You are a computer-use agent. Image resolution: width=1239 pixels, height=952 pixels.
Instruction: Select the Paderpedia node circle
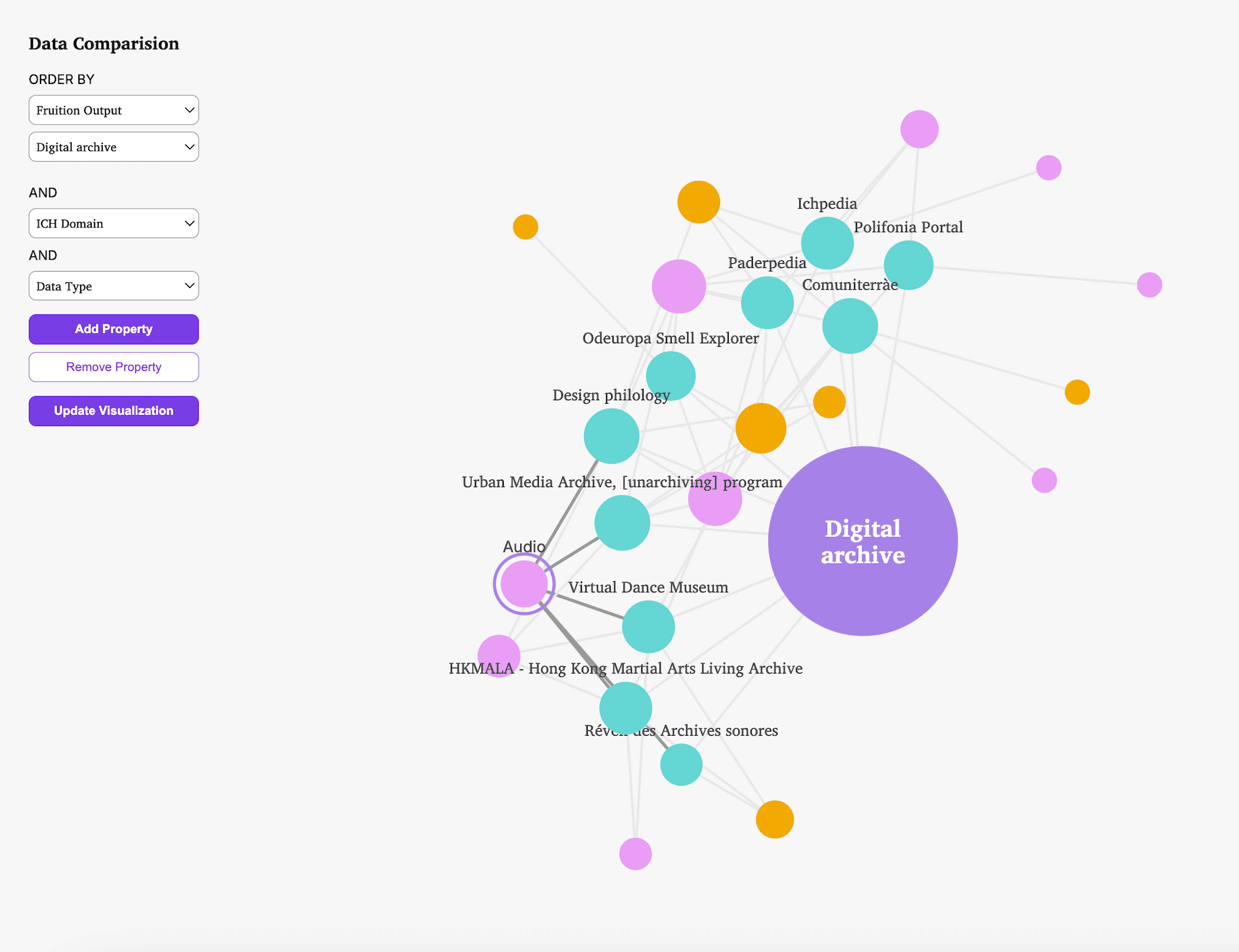(x=767, y=303)
